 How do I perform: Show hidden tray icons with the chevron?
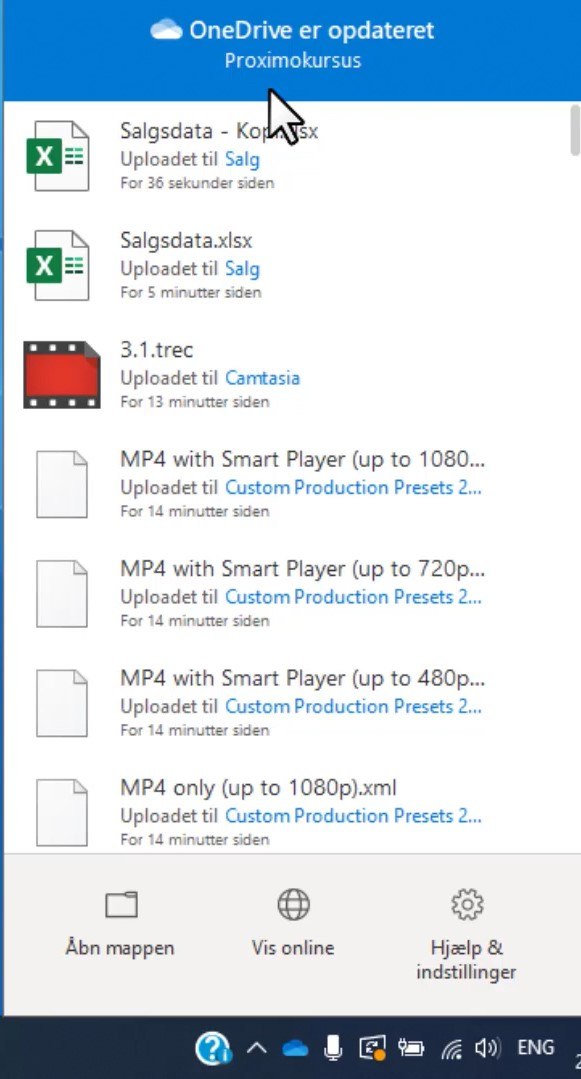point(256,1048)
